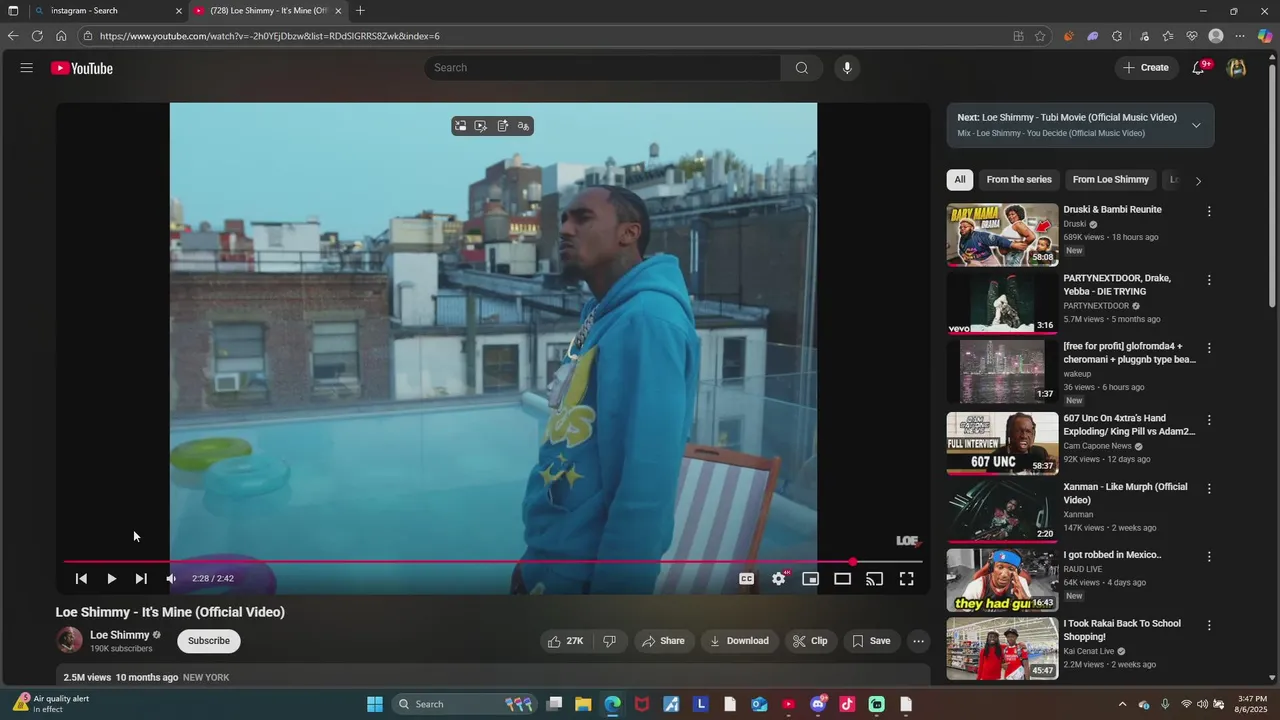Go back in the browser
1280x720 pixels.
pos(13,36)
